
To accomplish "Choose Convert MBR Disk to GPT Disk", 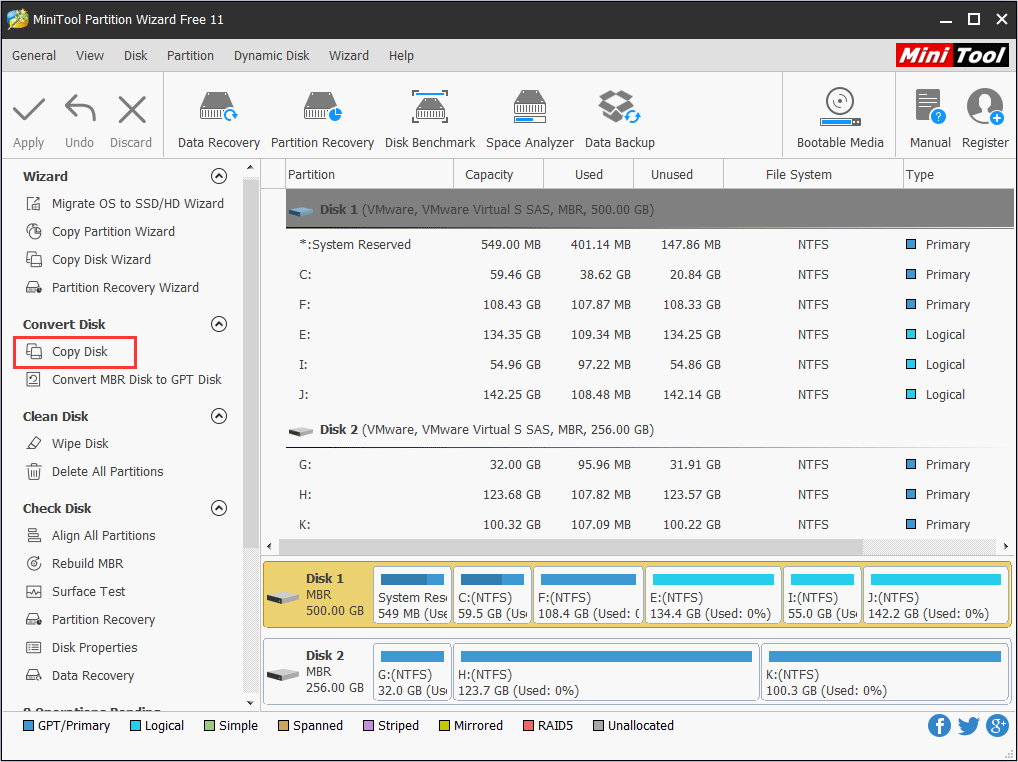I will point(123,380).
